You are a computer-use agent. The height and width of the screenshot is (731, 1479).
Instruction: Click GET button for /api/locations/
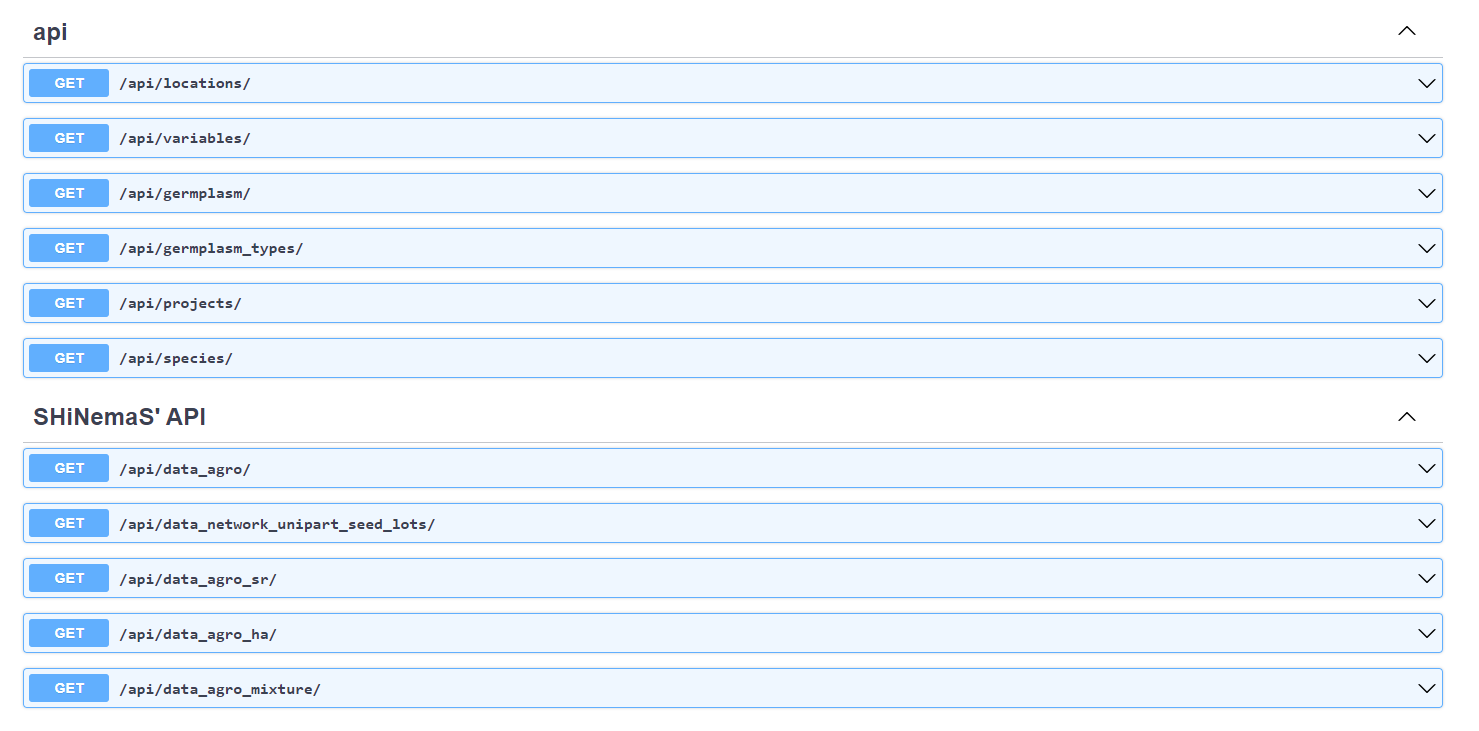(x=69, y=83)
